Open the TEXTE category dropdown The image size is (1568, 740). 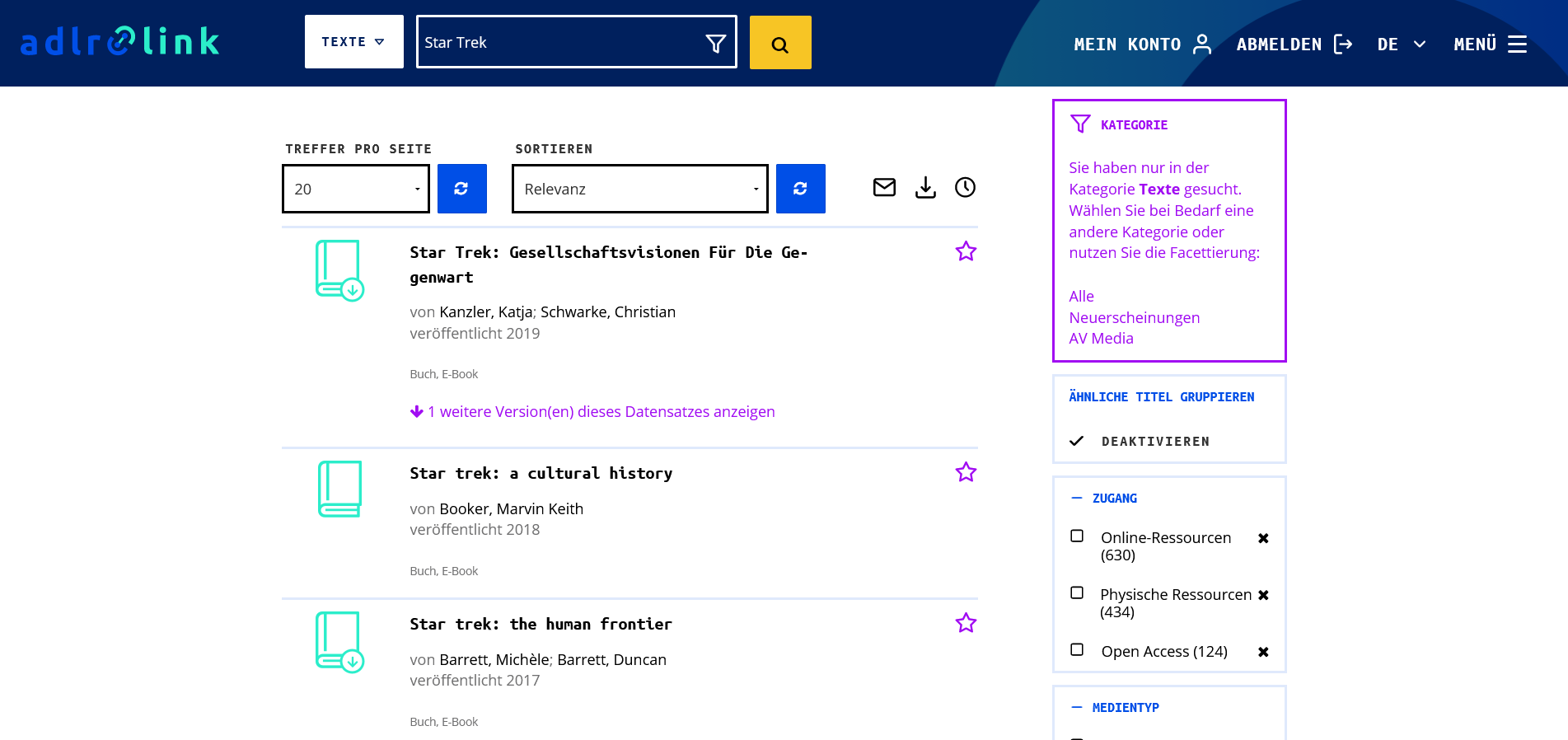pyautogui.click(x=354, y=41)
